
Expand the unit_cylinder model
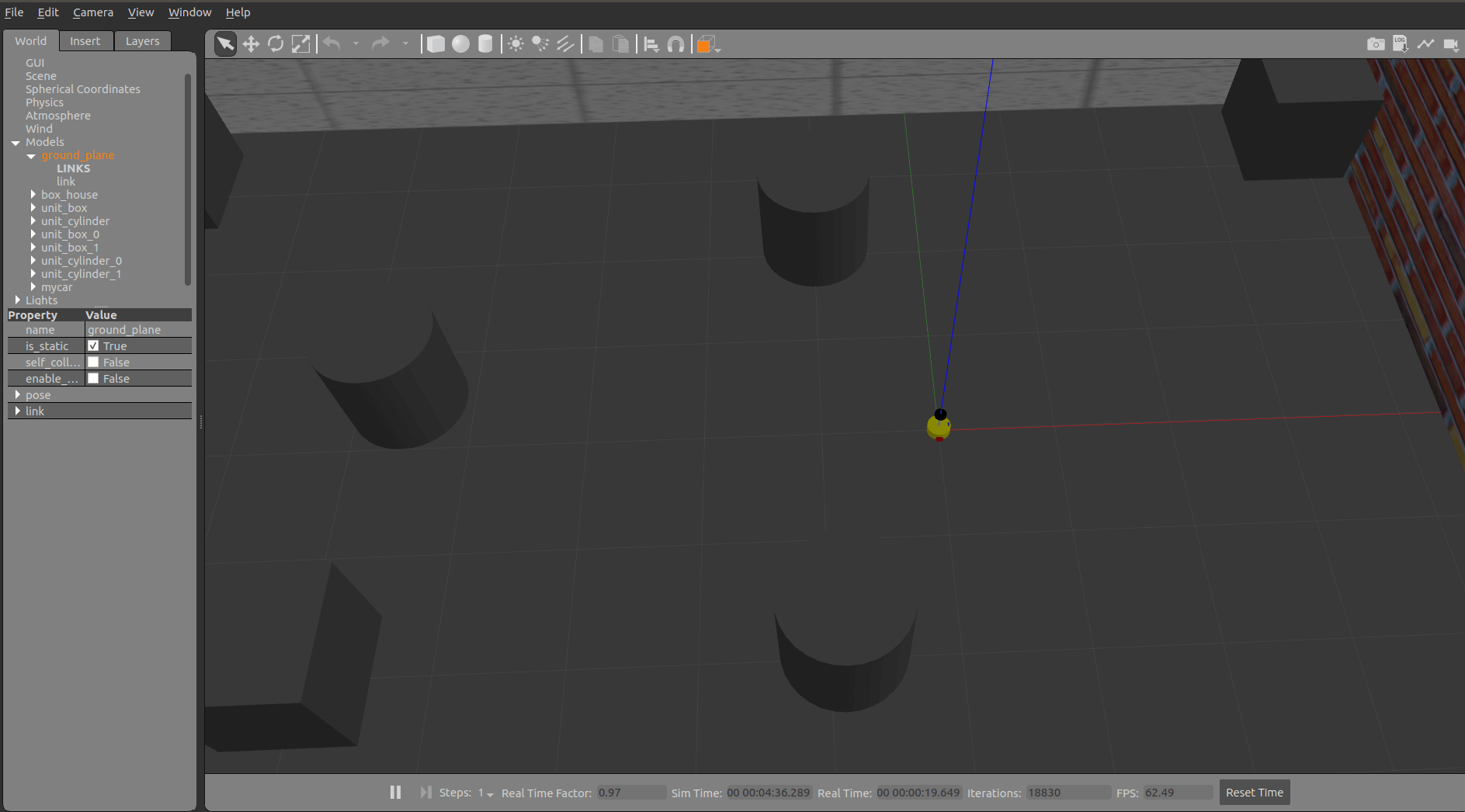tap(33, 221)
